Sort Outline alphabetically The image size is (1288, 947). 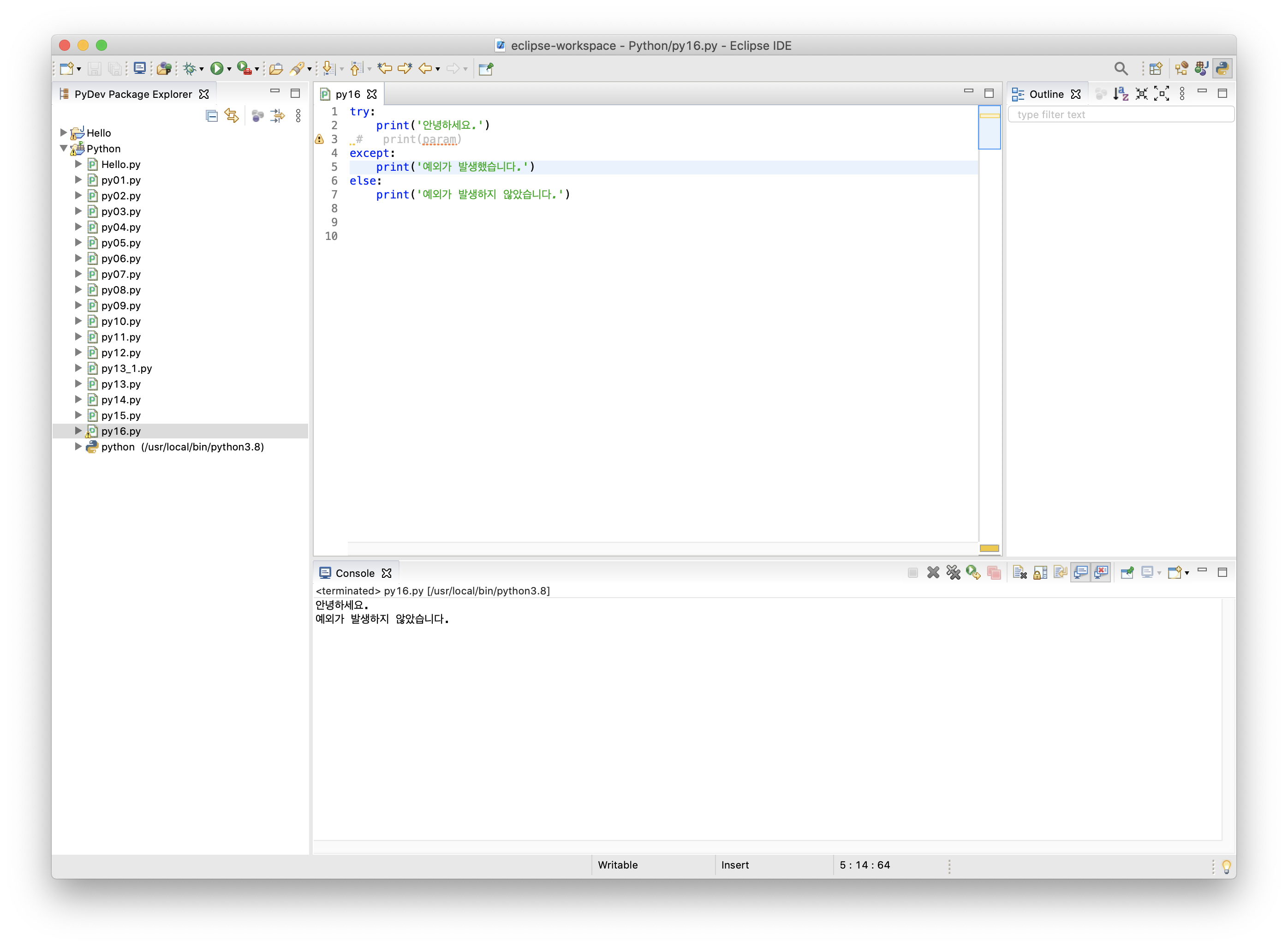click(x=1121, y=94)
